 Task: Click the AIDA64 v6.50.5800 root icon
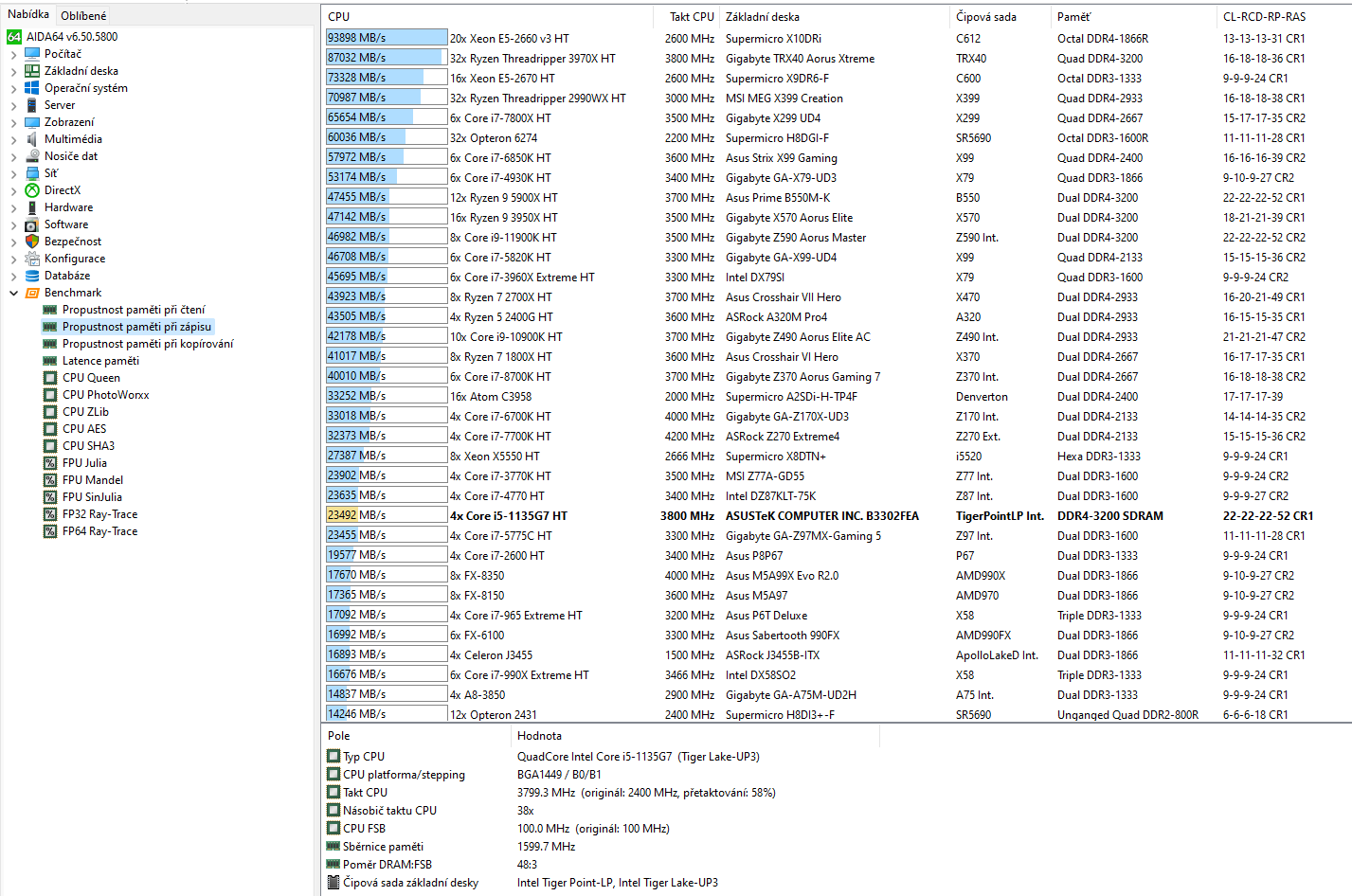pyautogui.click(x=14, y=37)
